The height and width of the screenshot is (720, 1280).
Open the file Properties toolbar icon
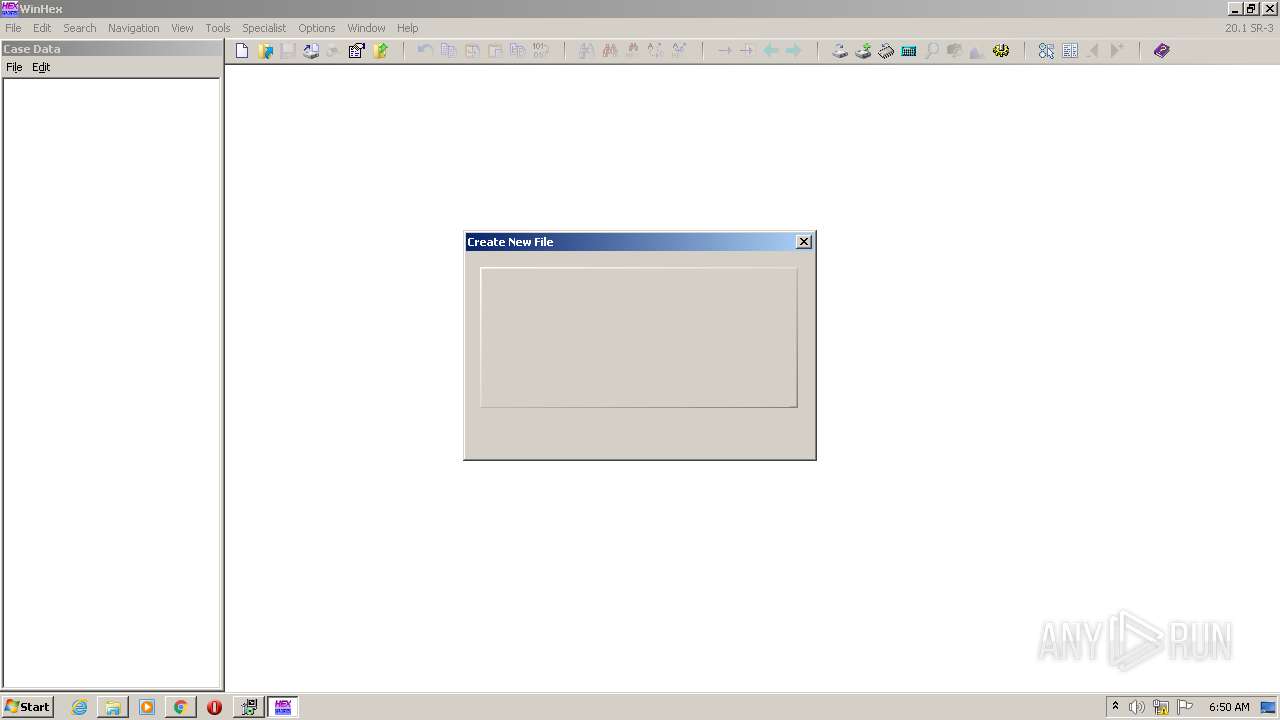pos(357,51)
